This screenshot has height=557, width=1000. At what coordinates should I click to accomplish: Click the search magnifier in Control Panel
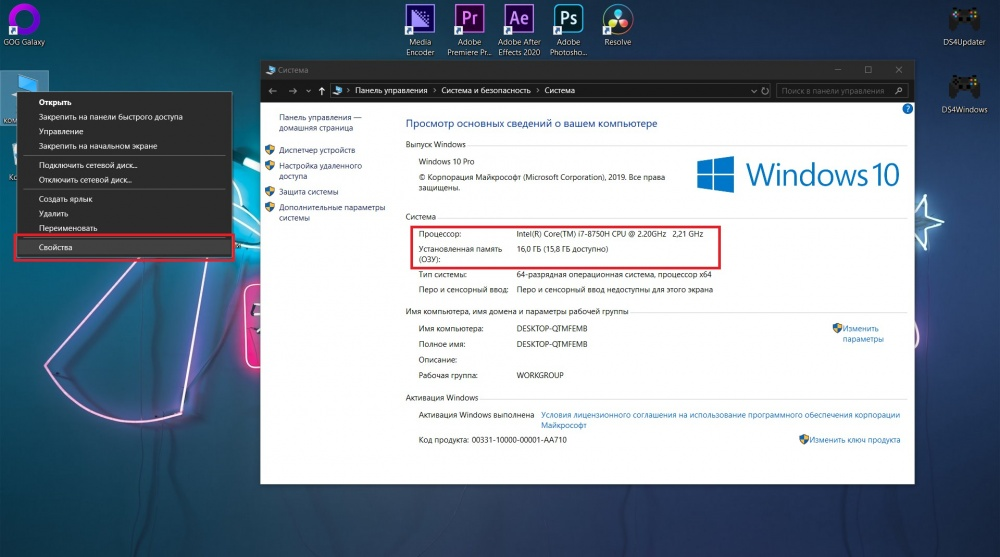tap(899, 91)
